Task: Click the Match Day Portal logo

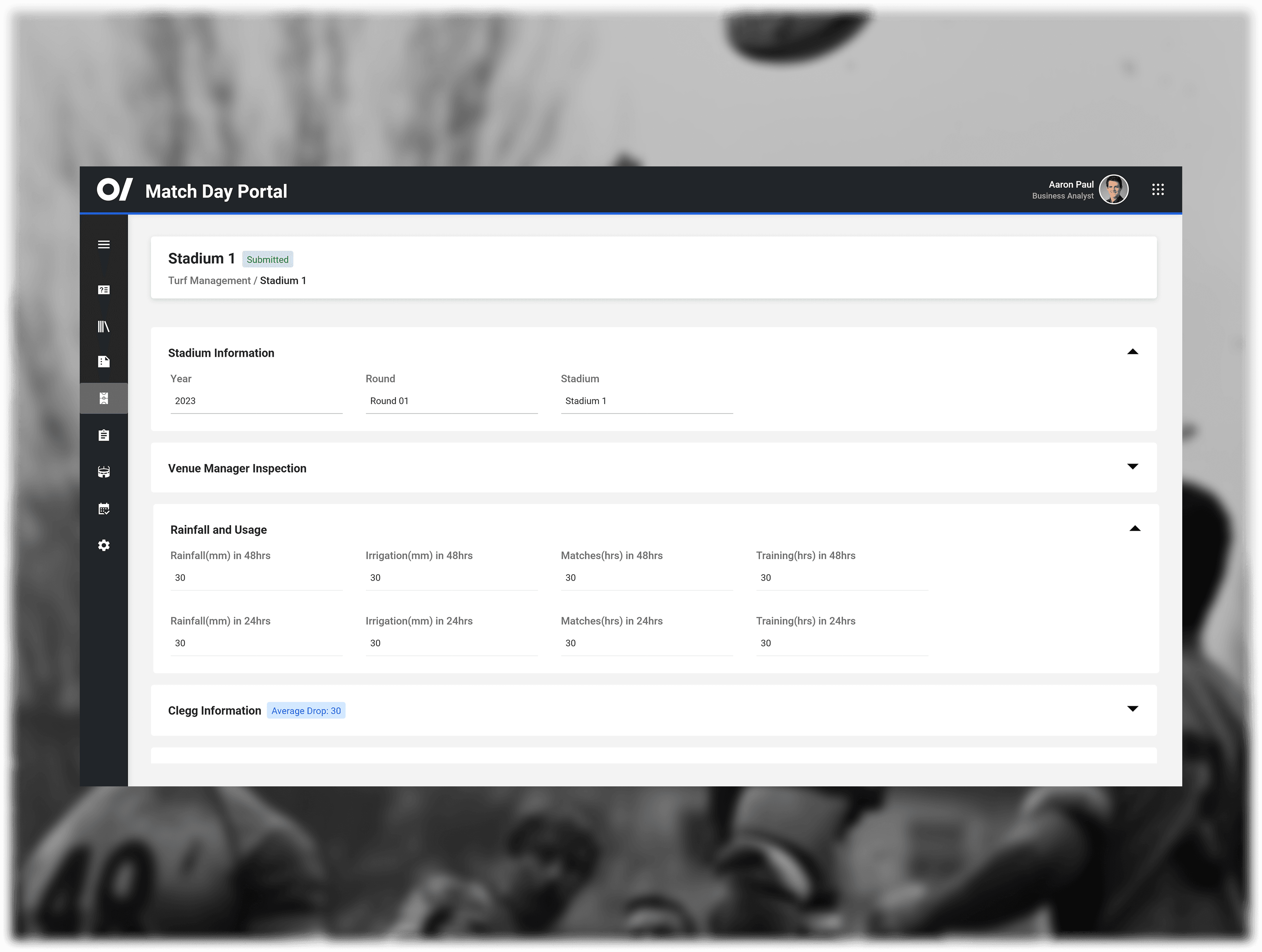Action: point(115,190)
